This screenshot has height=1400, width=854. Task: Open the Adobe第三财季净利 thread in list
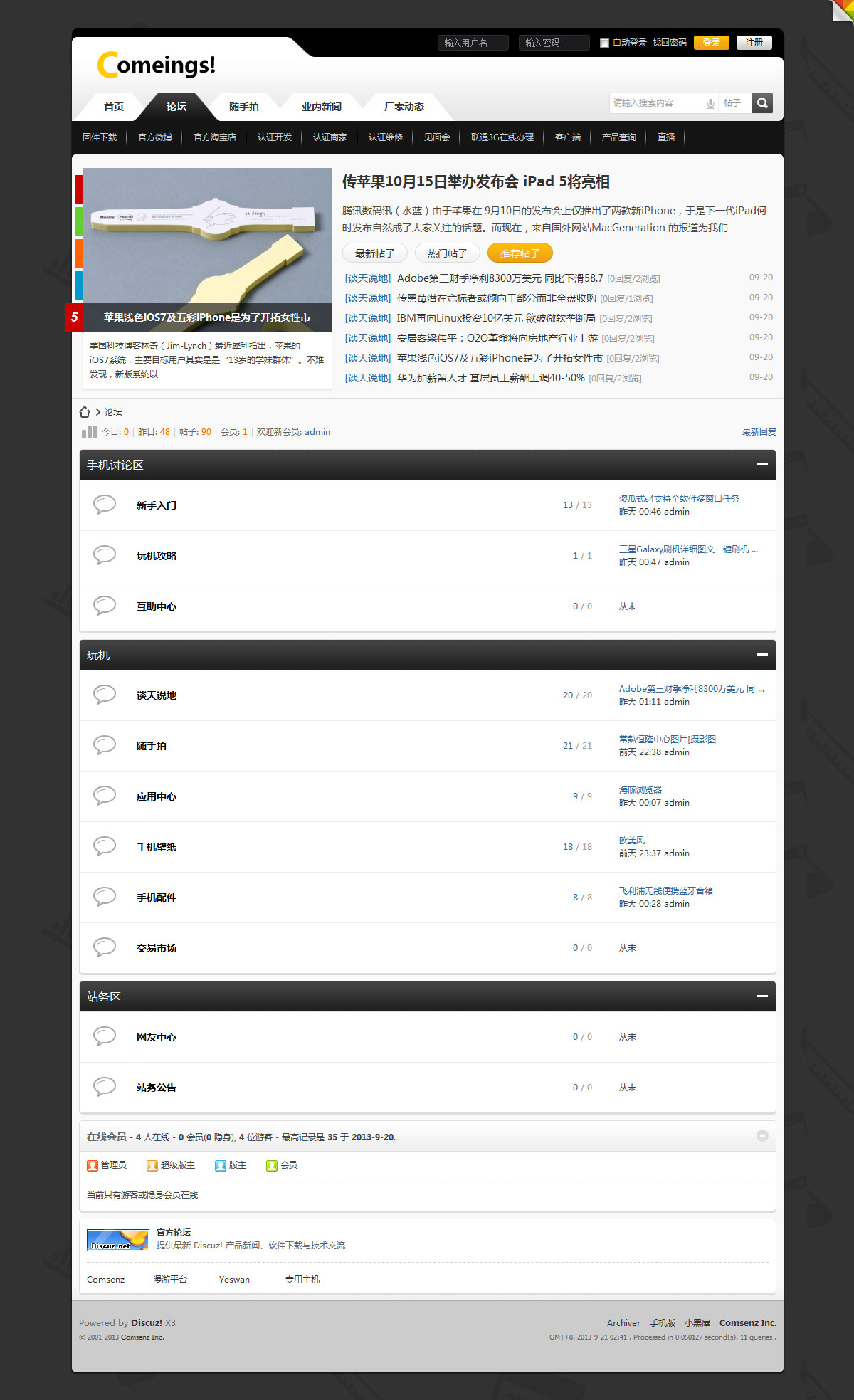point(500,278)
